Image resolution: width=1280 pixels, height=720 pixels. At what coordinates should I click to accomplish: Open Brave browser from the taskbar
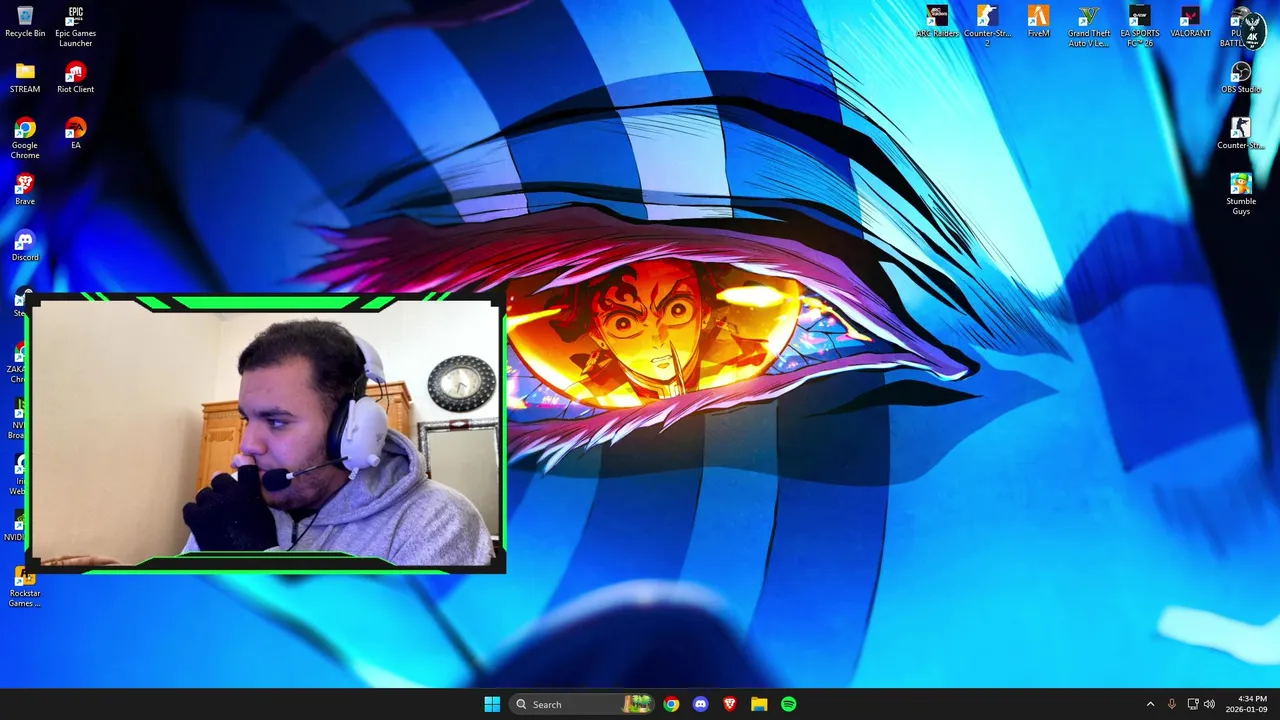tap(730, 704)
